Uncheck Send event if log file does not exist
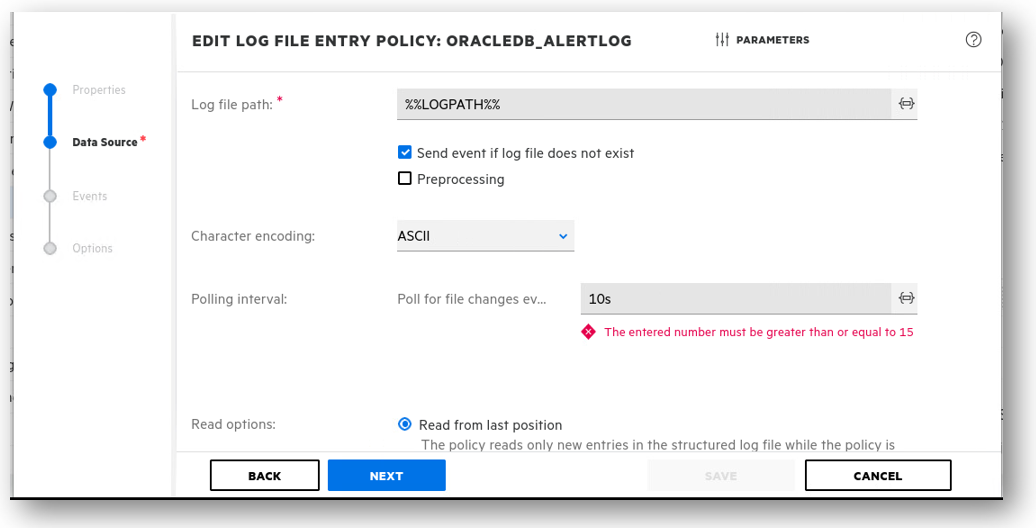The image size is (1036, 528). click(x=405, y=153)
